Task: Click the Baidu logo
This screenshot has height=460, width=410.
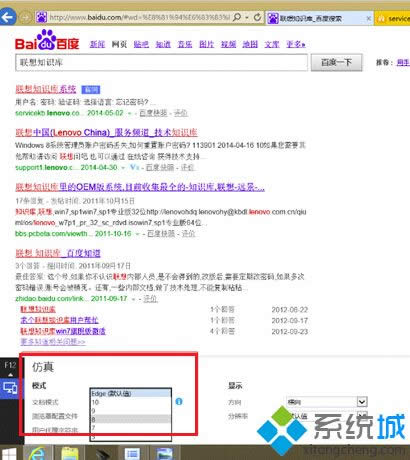Action: 47,40
